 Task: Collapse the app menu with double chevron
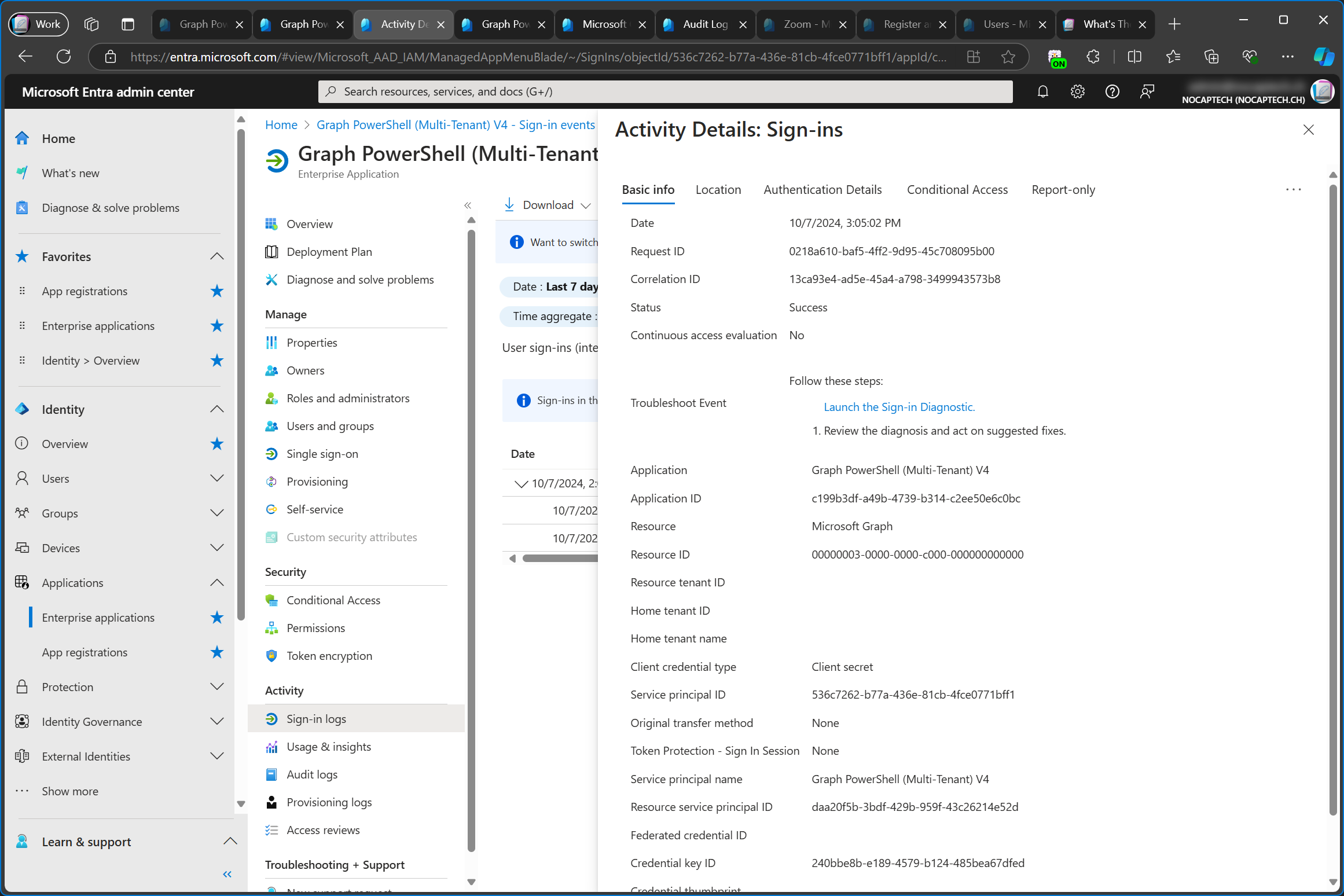coord(468,205)
